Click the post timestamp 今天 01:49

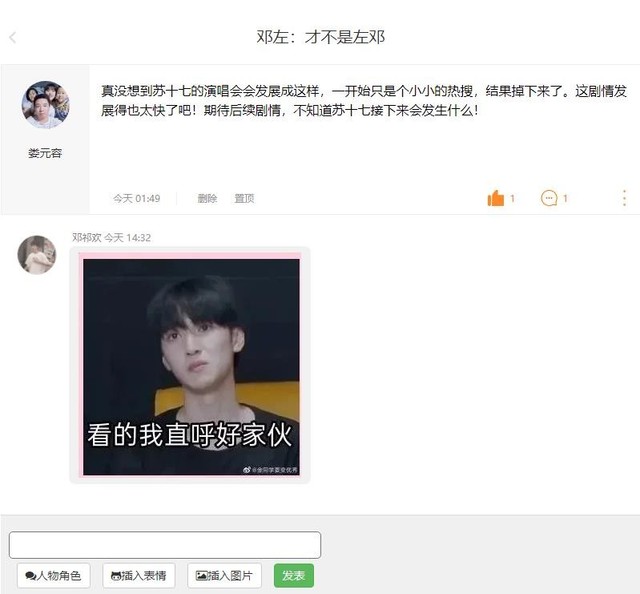pyautogui.click(x=137, y=198)
